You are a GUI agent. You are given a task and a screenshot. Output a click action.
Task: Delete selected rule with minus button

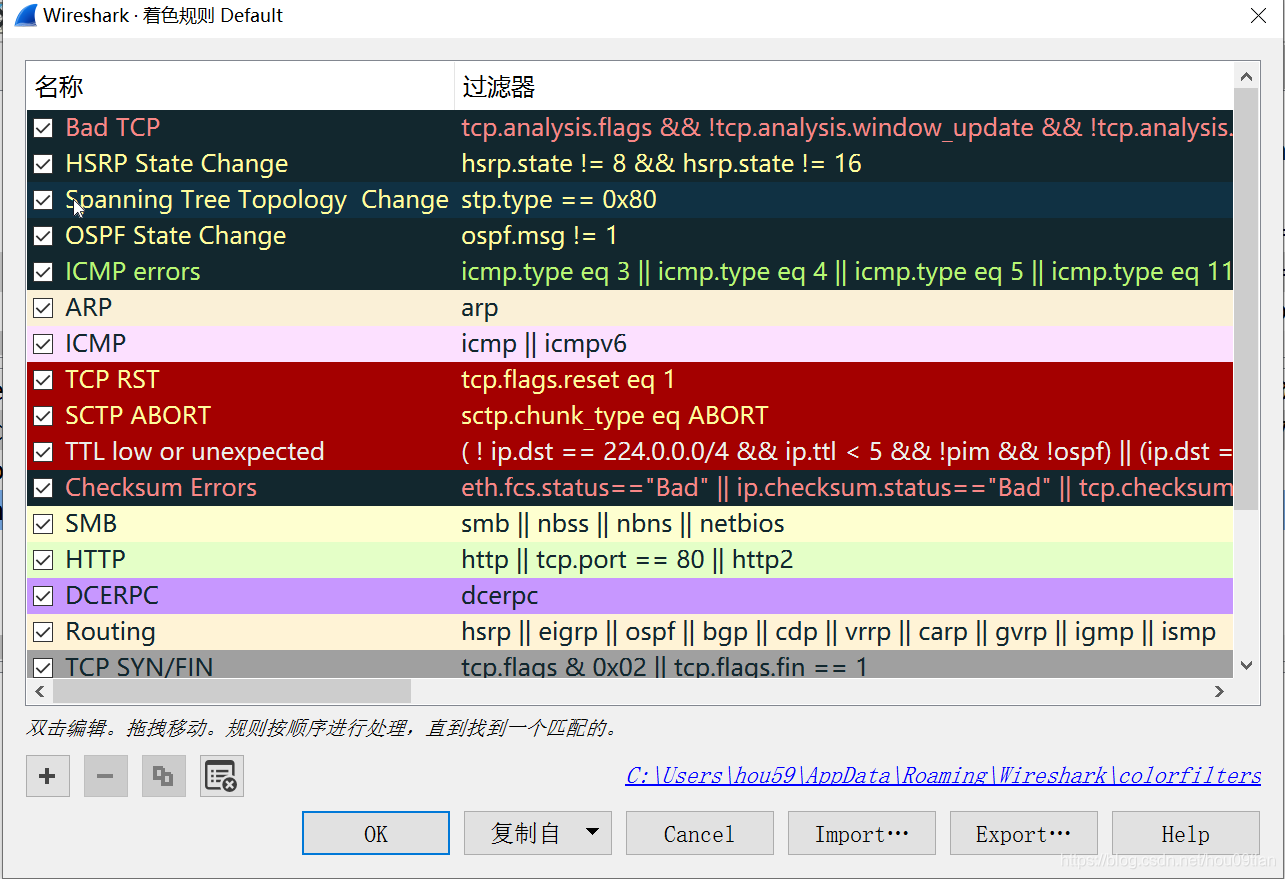(x=105, y=776)
